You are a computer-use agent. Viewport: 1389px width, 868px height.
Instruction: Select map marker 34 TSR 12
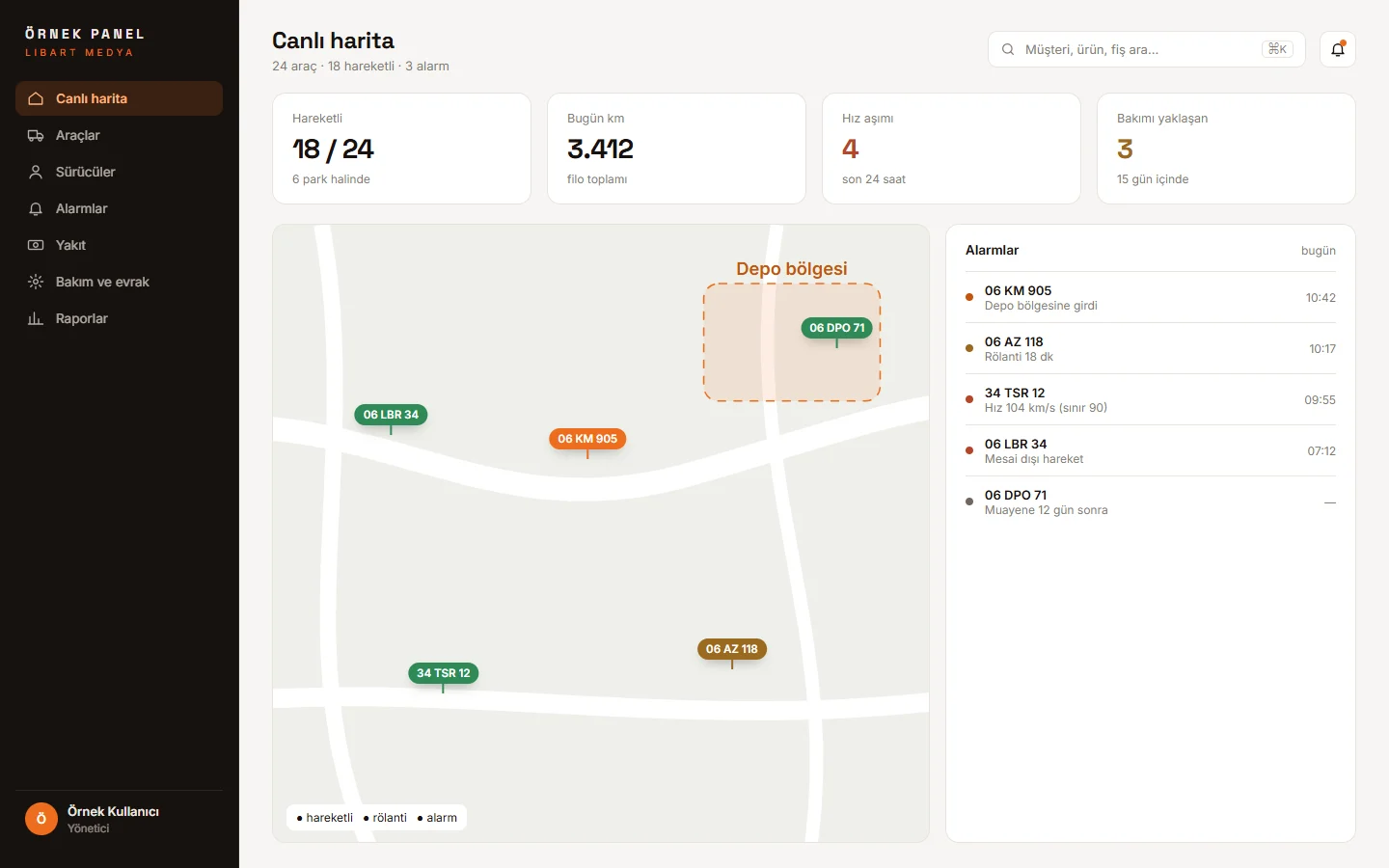pyautogui.click(x=444, y=673)
